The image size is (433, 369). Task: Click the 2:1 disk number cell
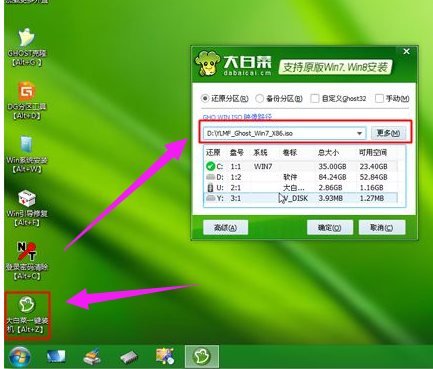coord(236,188)
